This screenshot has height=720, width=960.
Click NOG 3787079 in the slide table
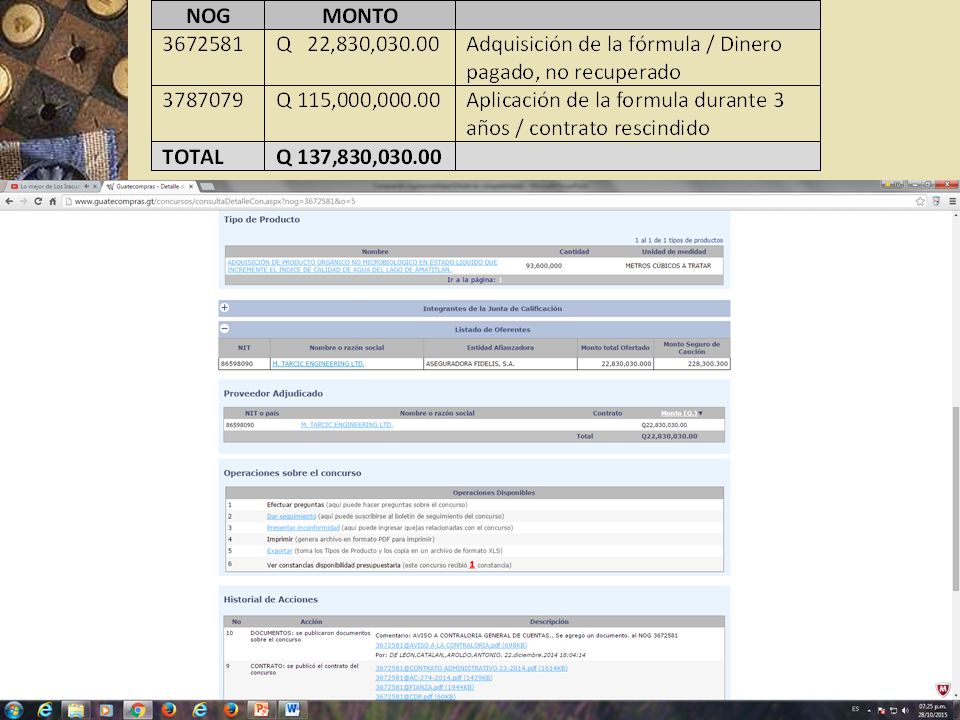pos(203,100)
